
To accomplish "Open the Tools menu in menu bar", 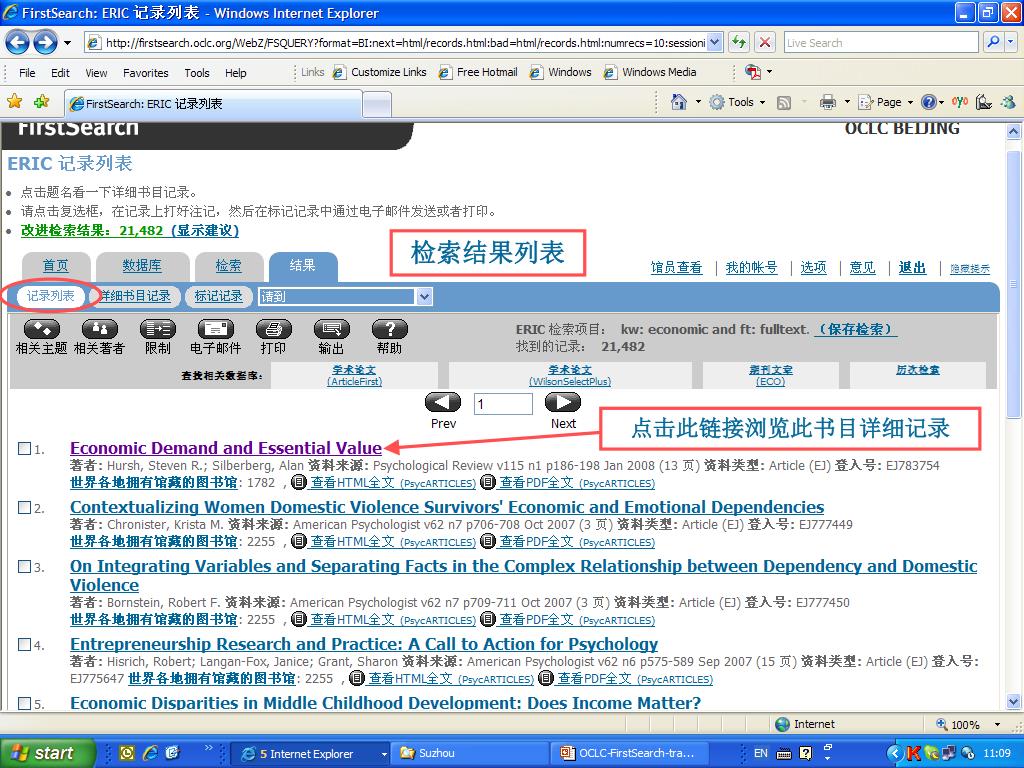I will tap(197, 72).
